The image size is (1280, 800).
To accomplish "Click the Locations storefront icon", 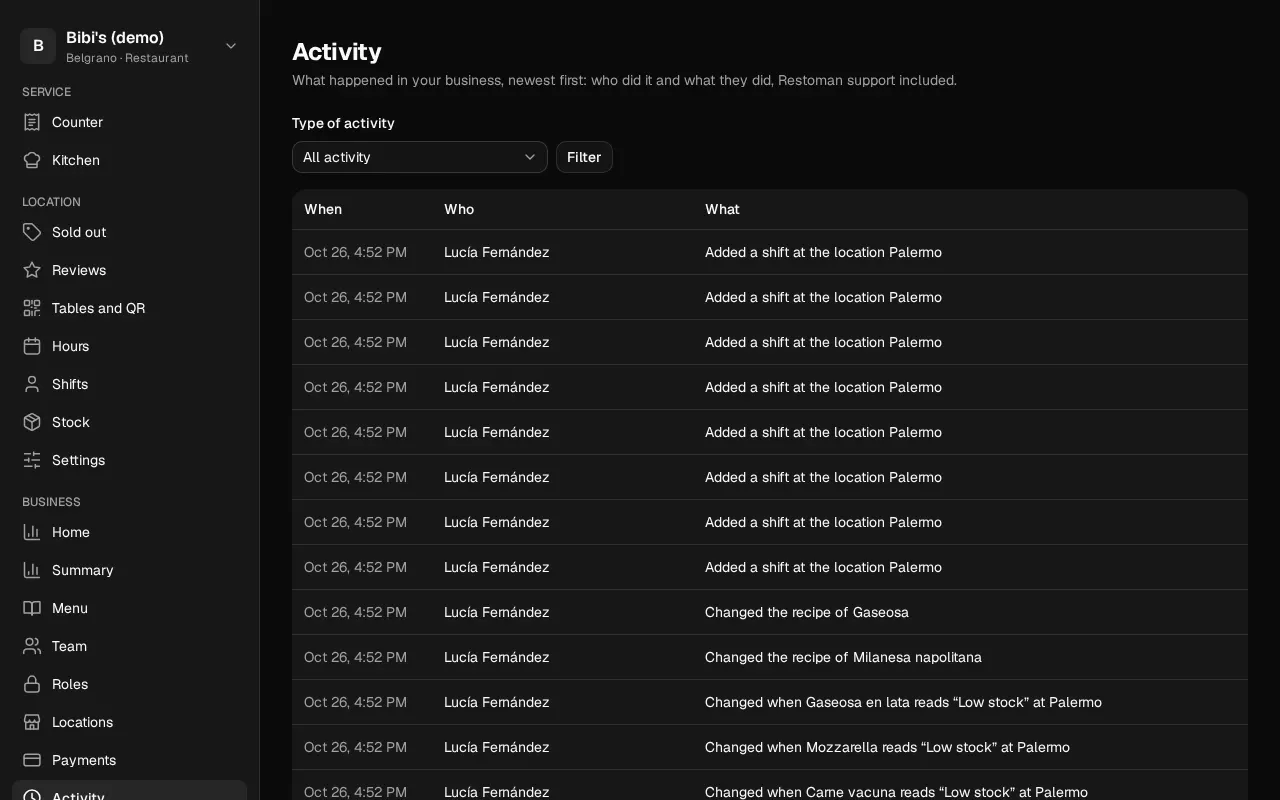I will click(32, 722).
